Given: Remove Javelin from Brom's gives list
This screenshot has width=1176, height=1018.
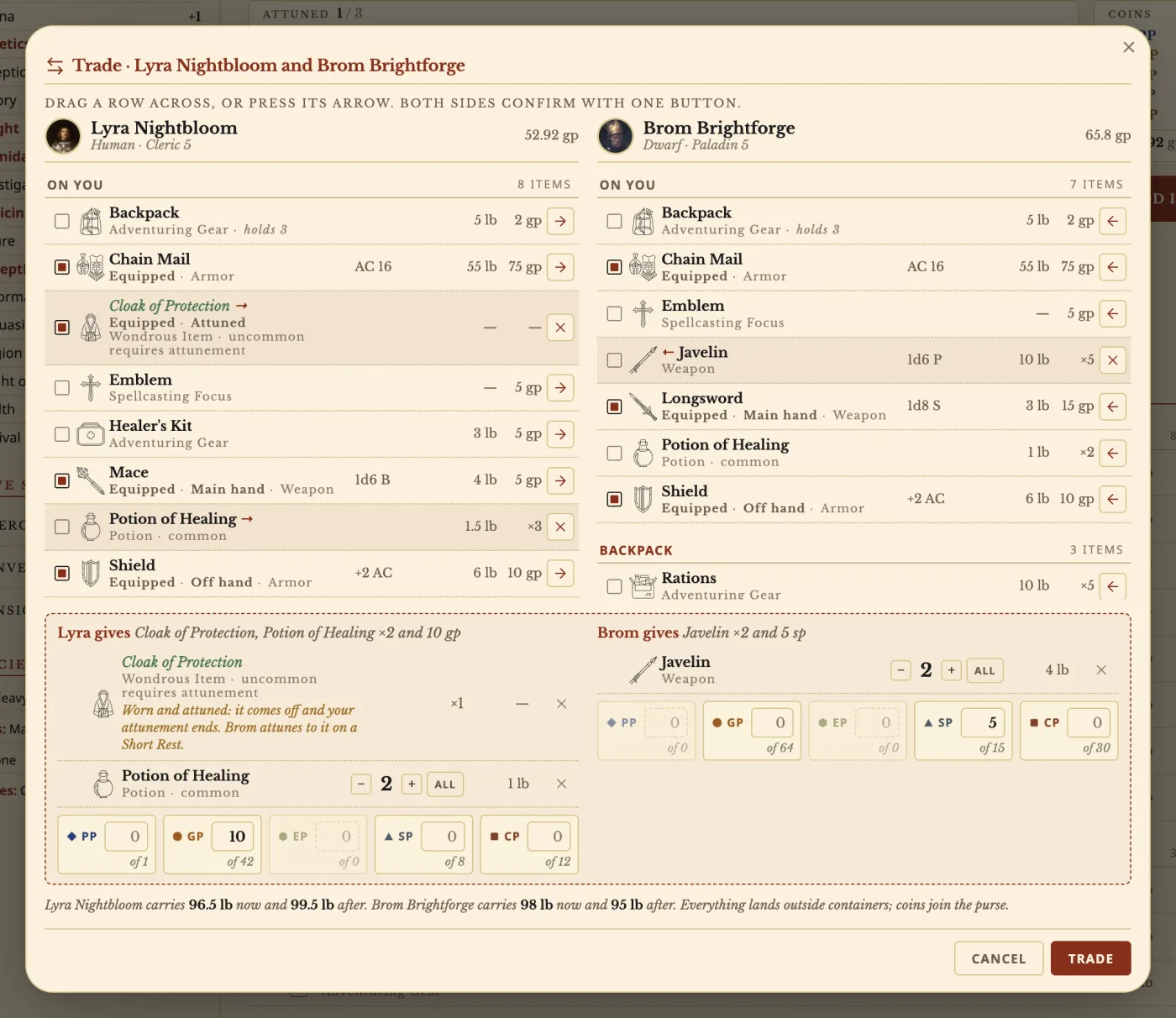Looking at the screenshot, I should [x=1101, y=670].
